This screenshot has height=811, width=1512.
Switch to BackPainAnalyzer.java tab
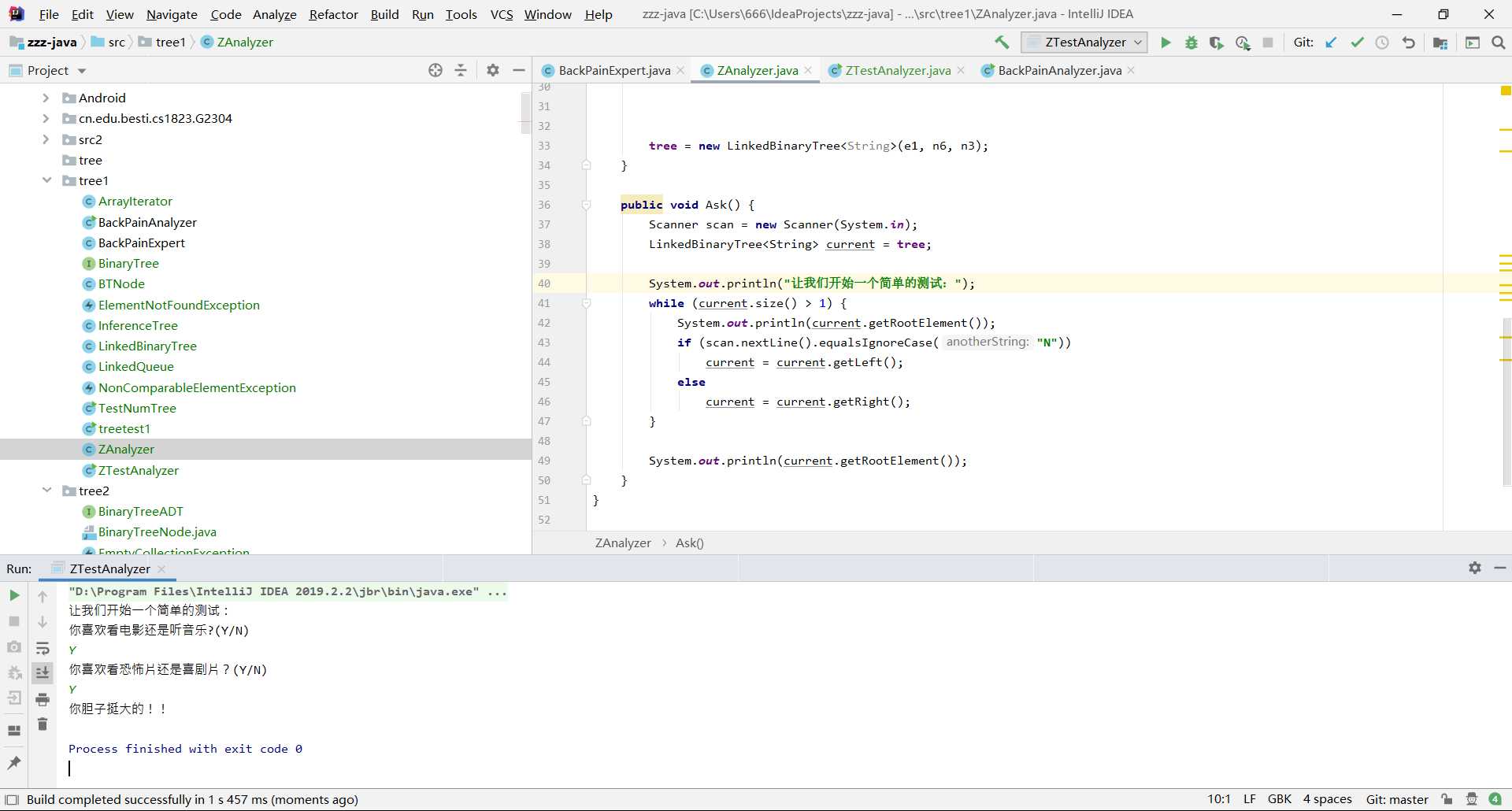tap(1059, 70)
